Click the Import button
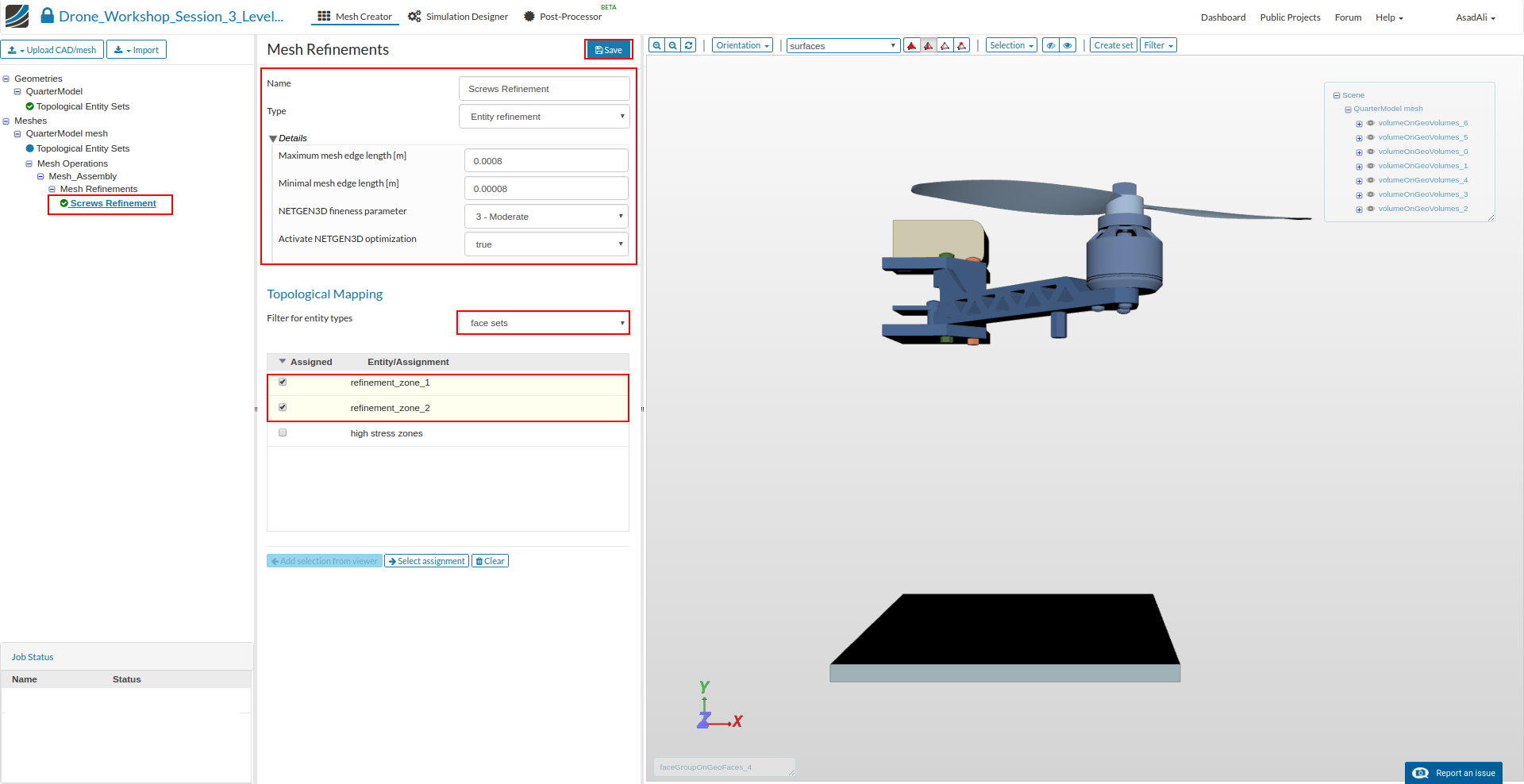 (x=137, y=50)
